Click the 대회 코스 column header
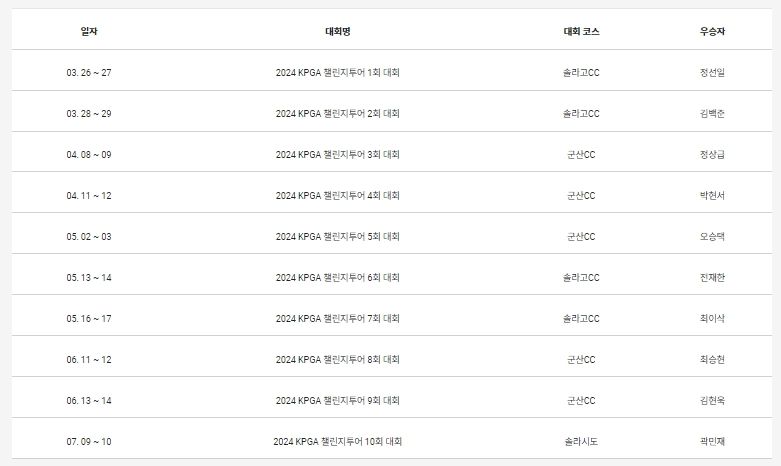The height and width of the screenshot is (466, 781). pos(581,31)
